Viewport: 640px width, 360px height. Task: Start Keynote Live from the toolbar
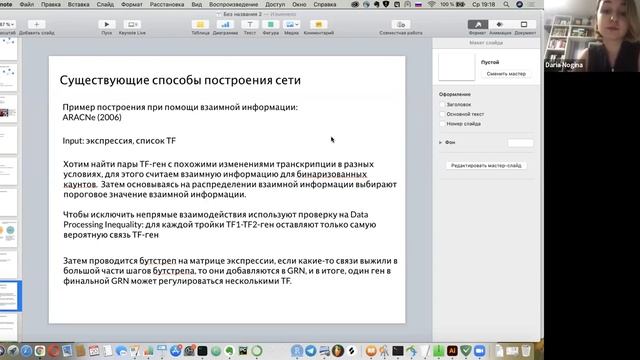point(132,24)
